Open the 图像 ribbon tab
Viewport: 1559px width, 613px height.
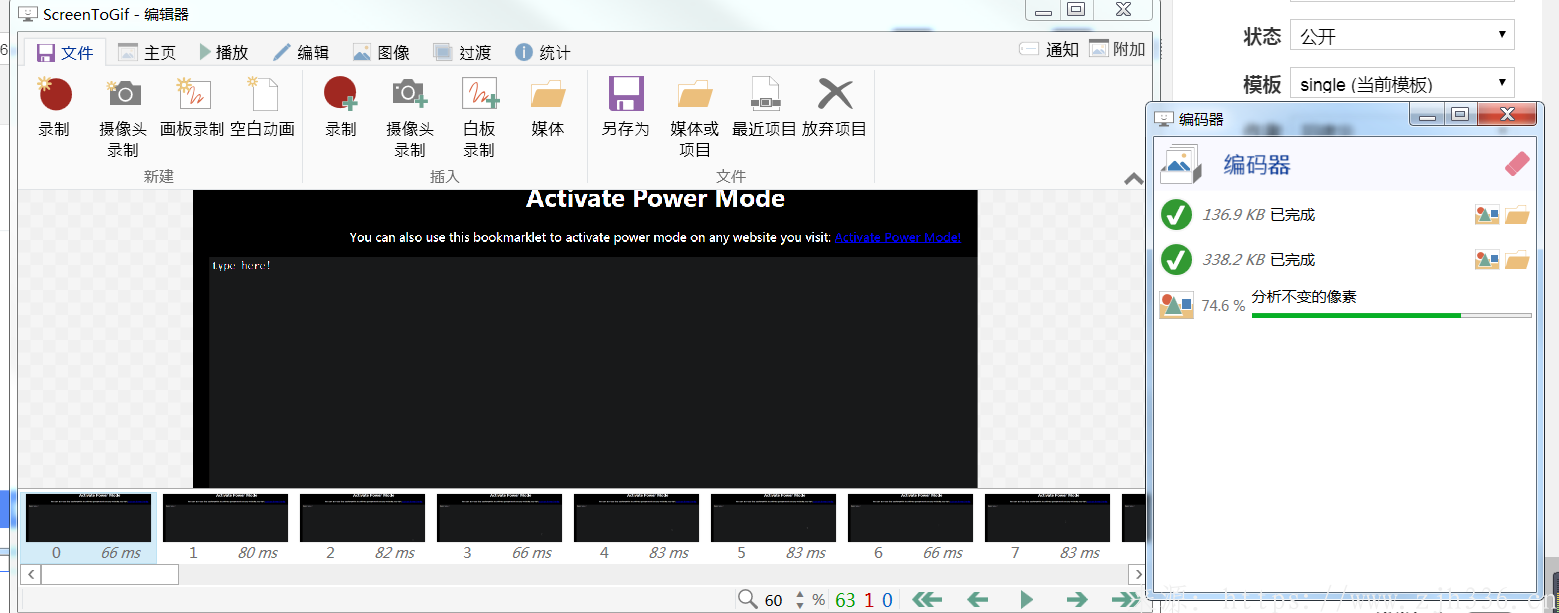point(381,52)
